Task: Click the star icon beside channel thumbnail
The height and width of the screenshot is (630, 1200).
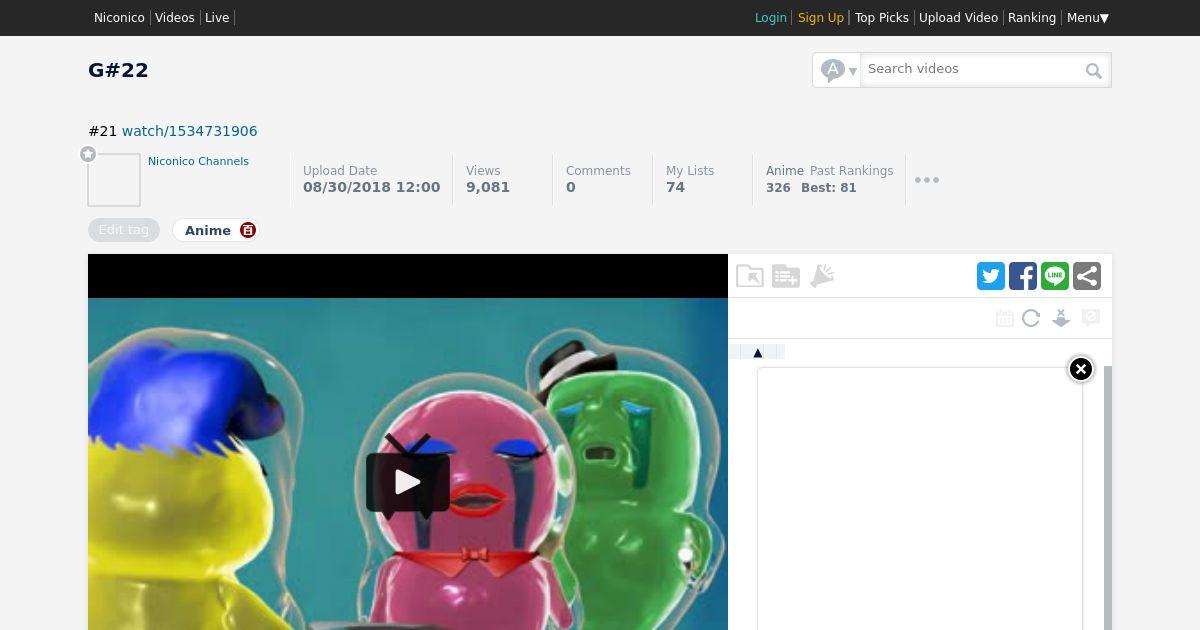Action: (x=88, y=154)
